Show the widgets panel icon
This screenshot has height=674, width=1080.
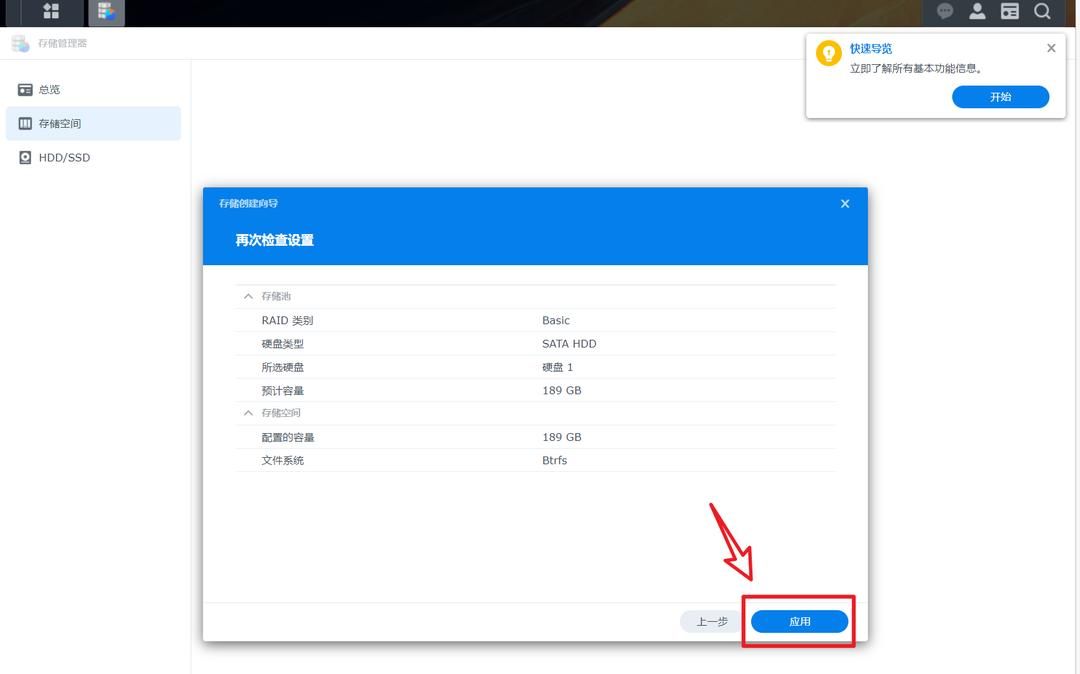pyautogui.click(x=1010, y=12)
